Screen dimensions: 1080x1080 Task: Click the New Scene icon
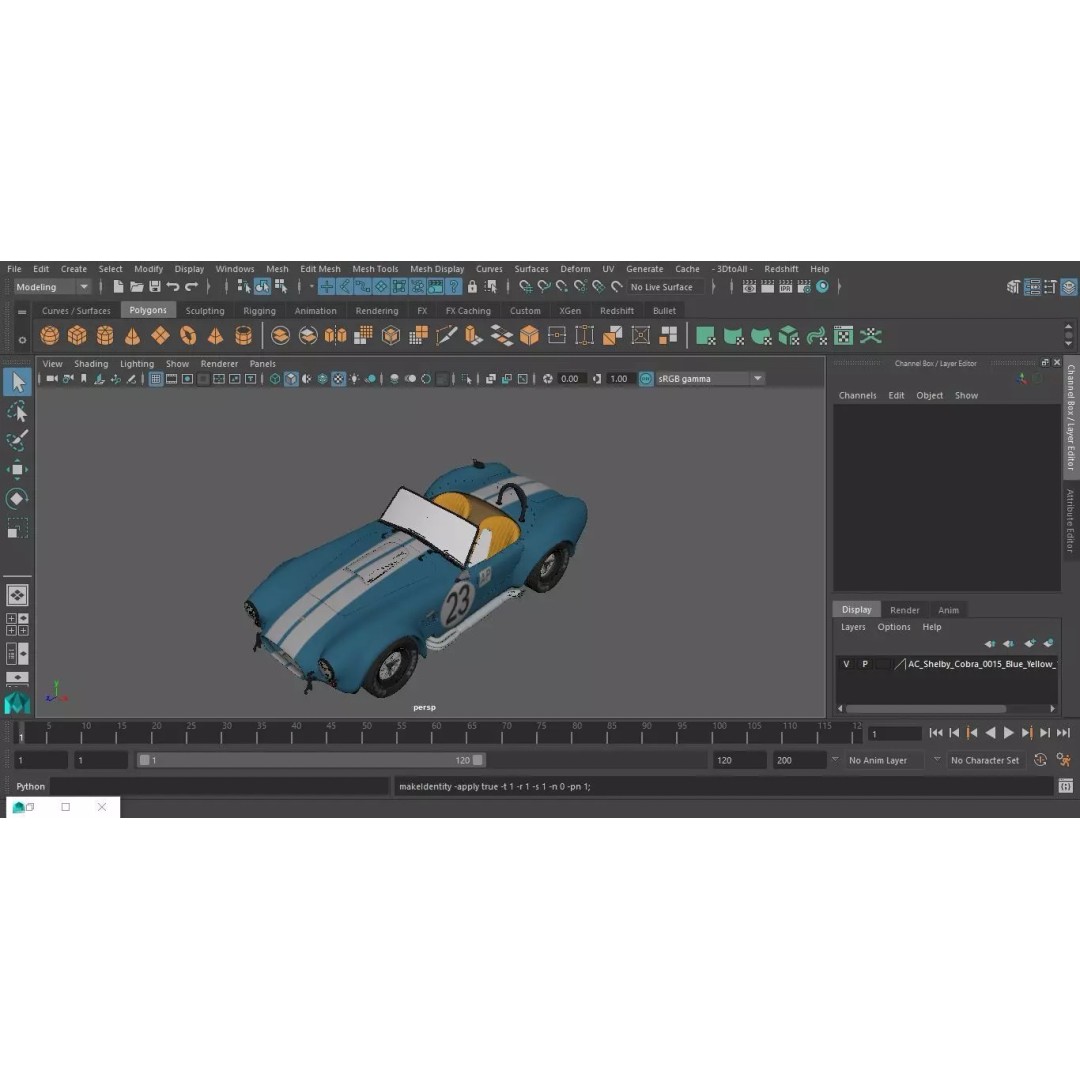coord(118,287)
